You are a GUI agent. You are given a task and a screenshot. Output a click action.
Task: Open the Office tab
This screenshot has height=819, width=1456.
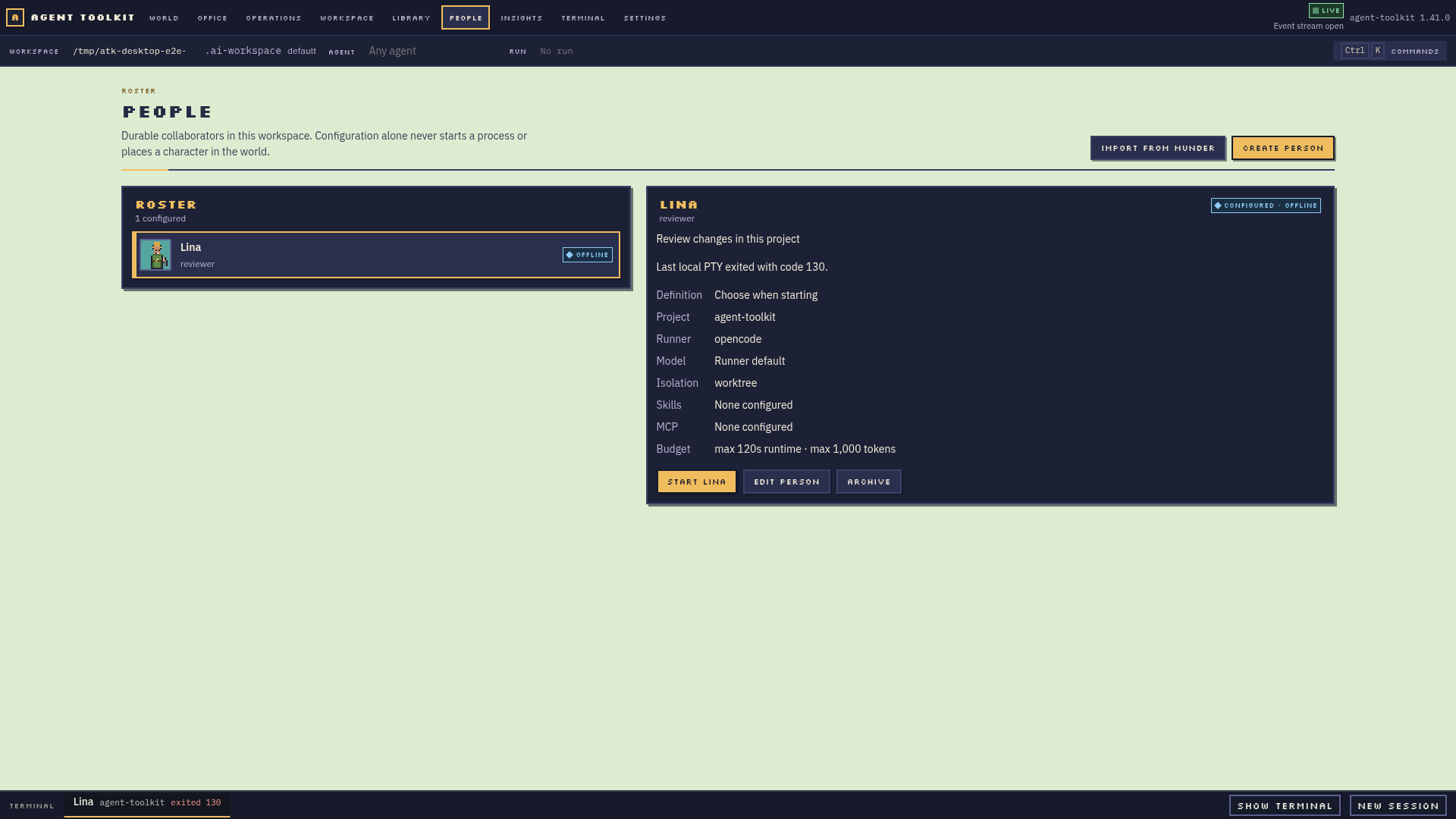point(212,17)
